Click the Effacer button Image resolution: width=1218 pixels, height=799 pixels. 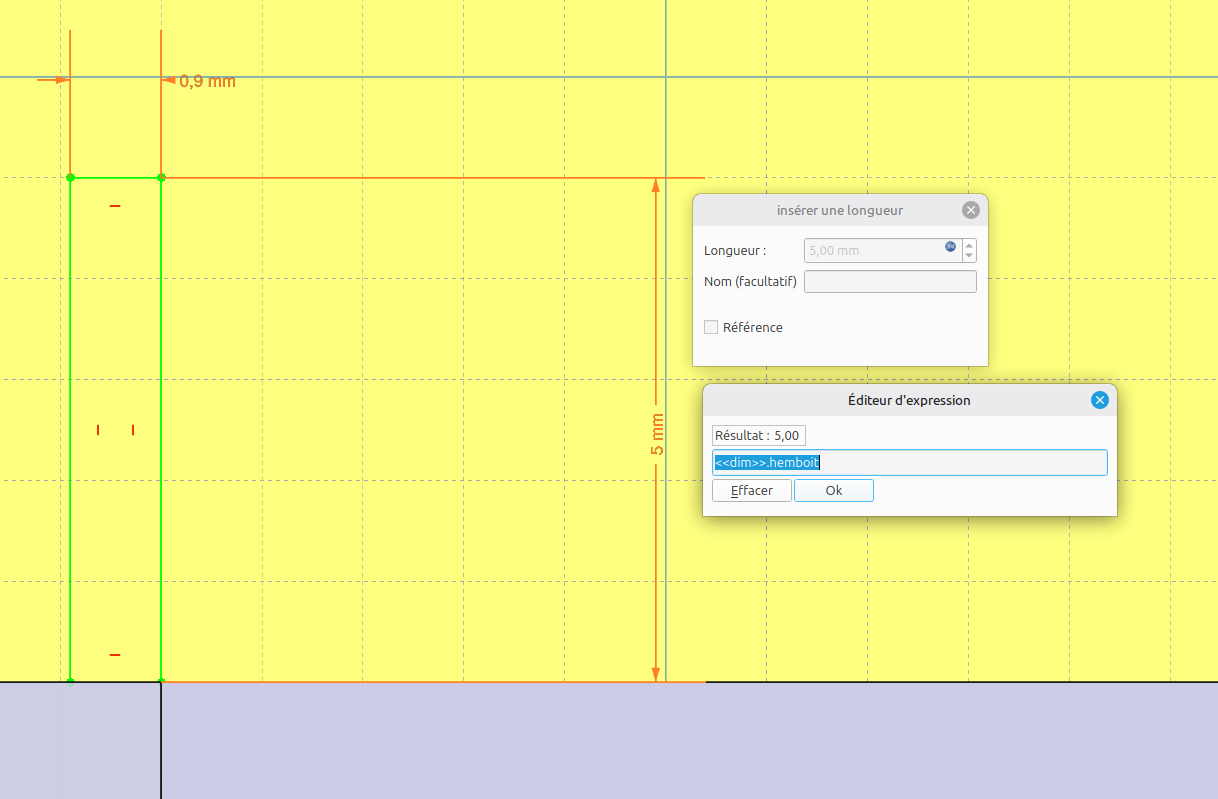pyautogui.click(x=751, y=491)
